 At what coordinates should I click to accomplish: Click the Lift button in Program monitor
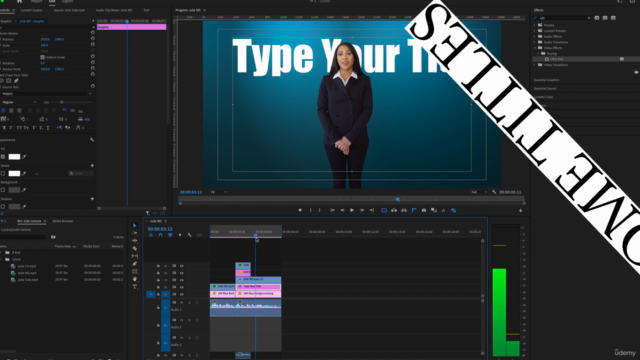point(394,210)
